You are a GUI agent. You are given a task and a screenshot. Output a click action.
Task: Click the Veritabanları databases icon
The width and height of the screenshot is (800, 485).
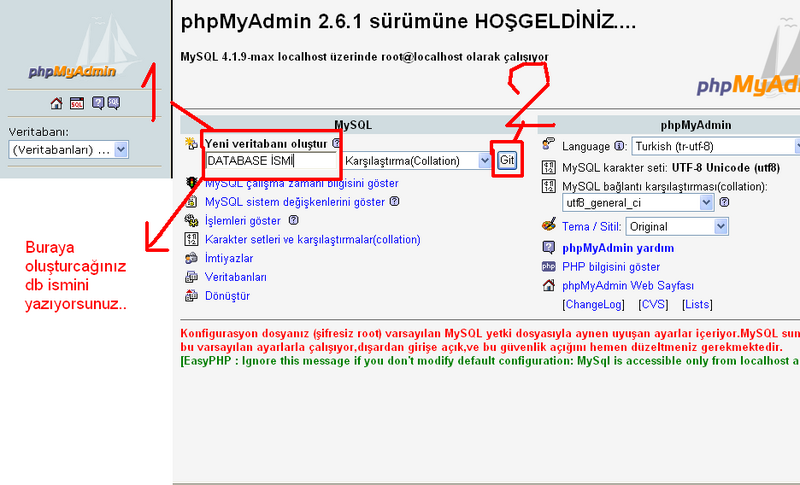pos(191,277)
